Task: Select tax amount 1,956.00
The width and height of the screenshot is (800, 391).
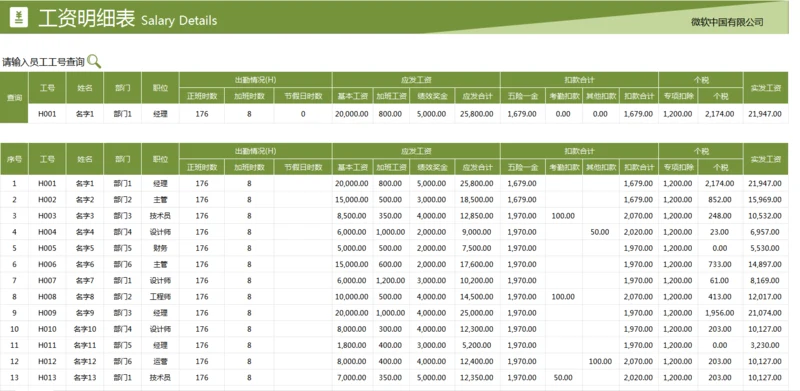Action: pos(720,313)
